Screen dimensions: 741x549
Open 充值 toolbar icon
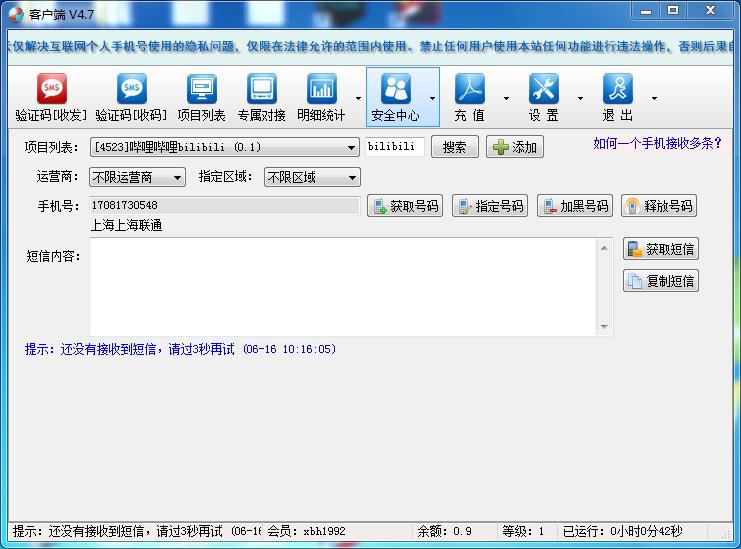coord(470,88)
